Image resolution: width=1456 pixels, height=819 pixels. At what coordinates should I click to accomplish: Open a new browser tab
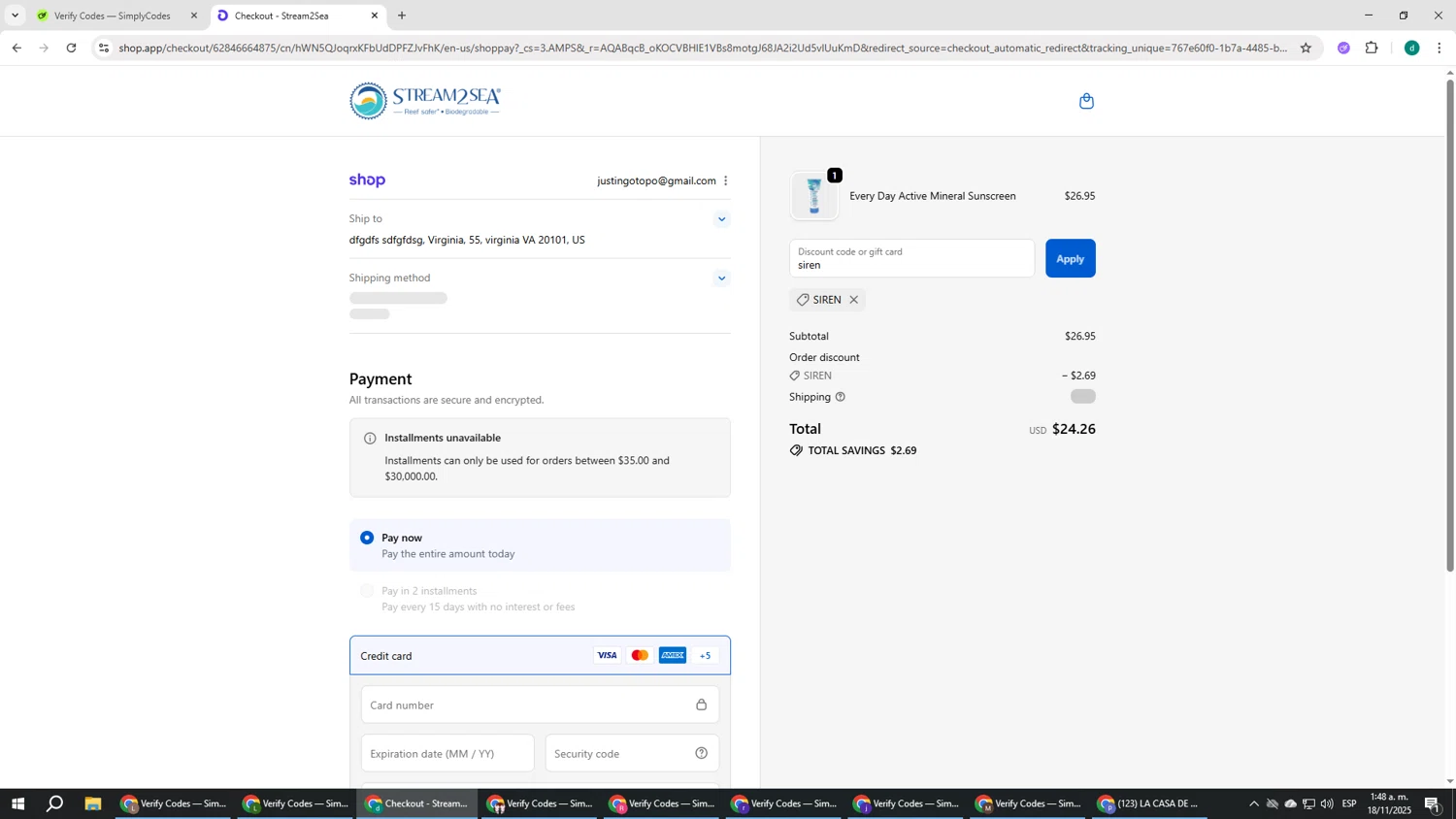point(402,16)
